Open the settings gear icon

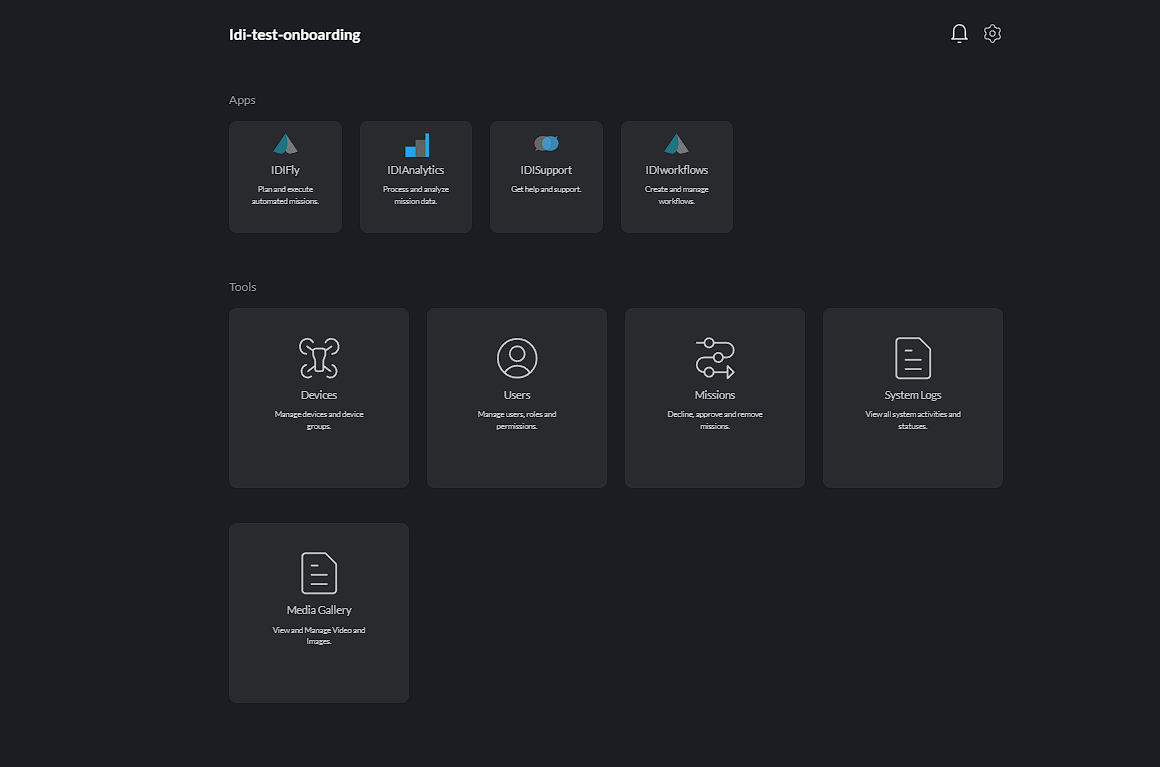992,33
